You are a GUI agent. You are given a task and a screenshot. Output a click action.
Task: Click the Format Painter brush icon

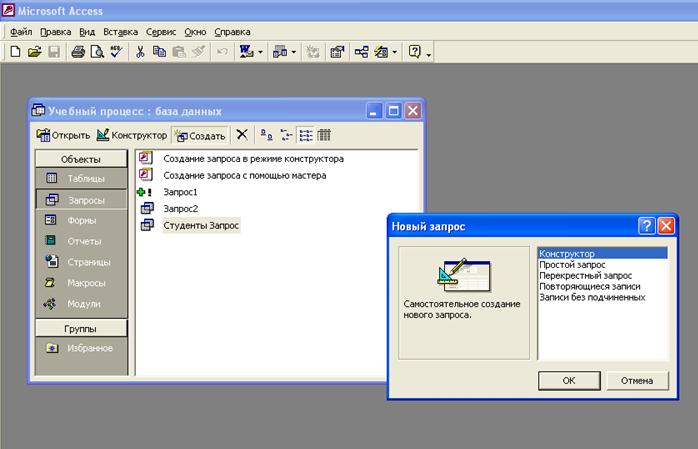[198, 52]
